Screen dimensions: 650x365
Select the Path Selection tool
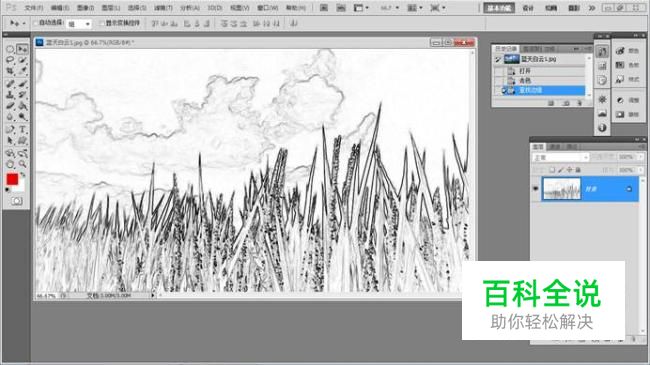tap(10, 140)
